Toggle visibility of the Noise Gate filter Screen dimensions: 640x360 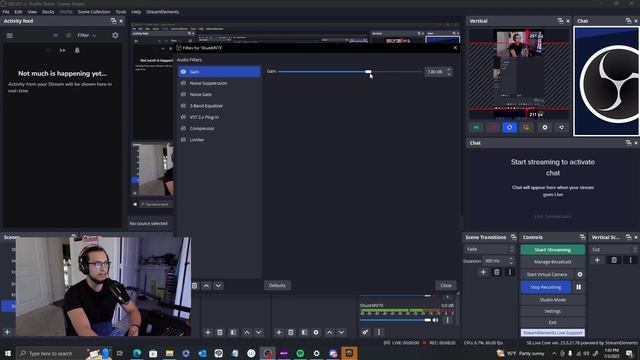[x=183, y=94]
